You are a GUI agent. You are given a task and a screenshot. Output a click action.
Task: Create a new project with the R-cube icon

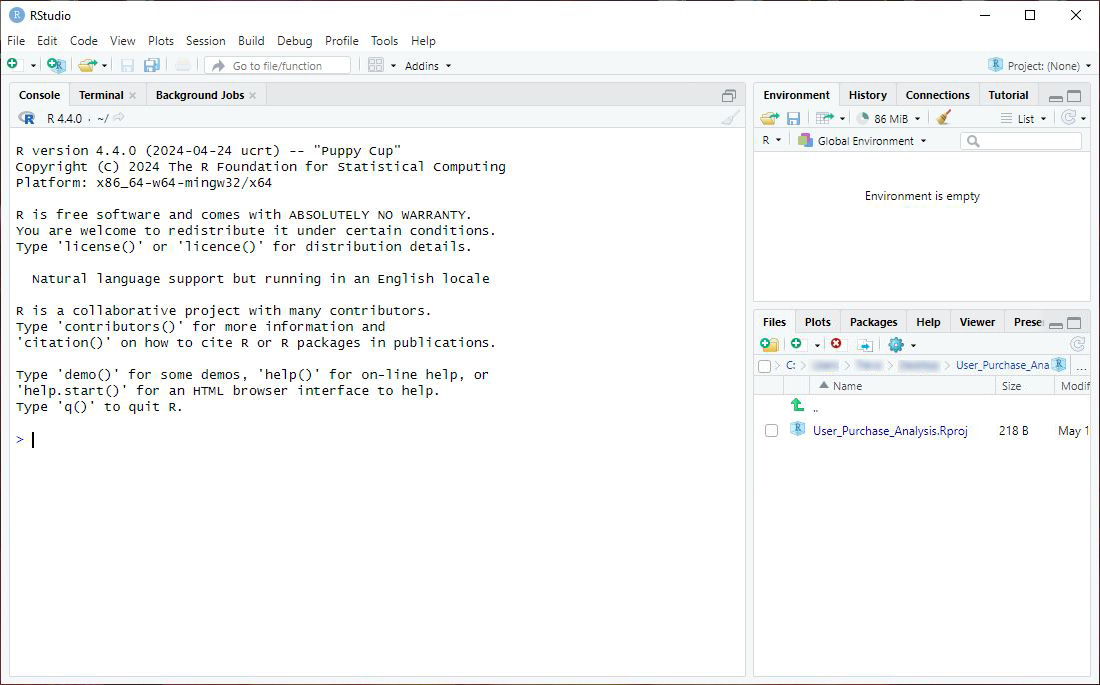coord(55,65)
